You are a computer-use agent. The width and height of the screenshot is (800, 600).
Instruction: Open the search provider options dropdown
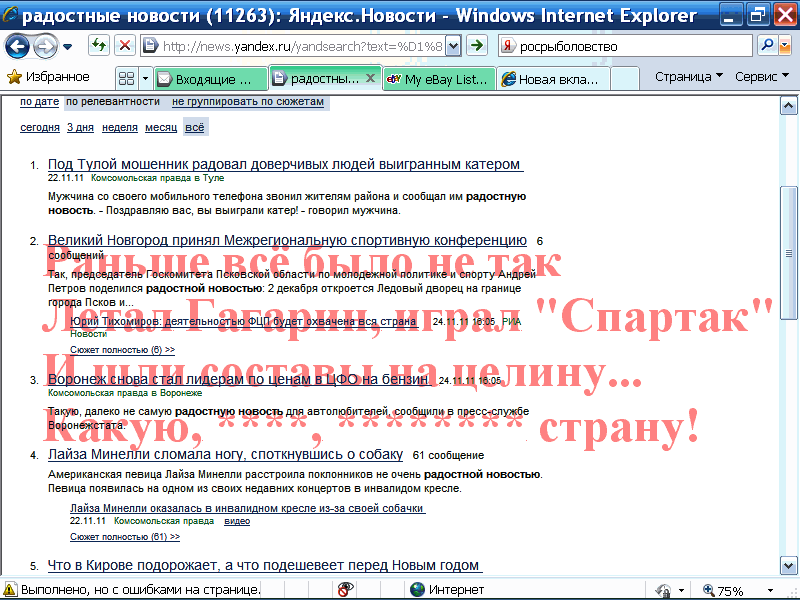click(785, 46)
